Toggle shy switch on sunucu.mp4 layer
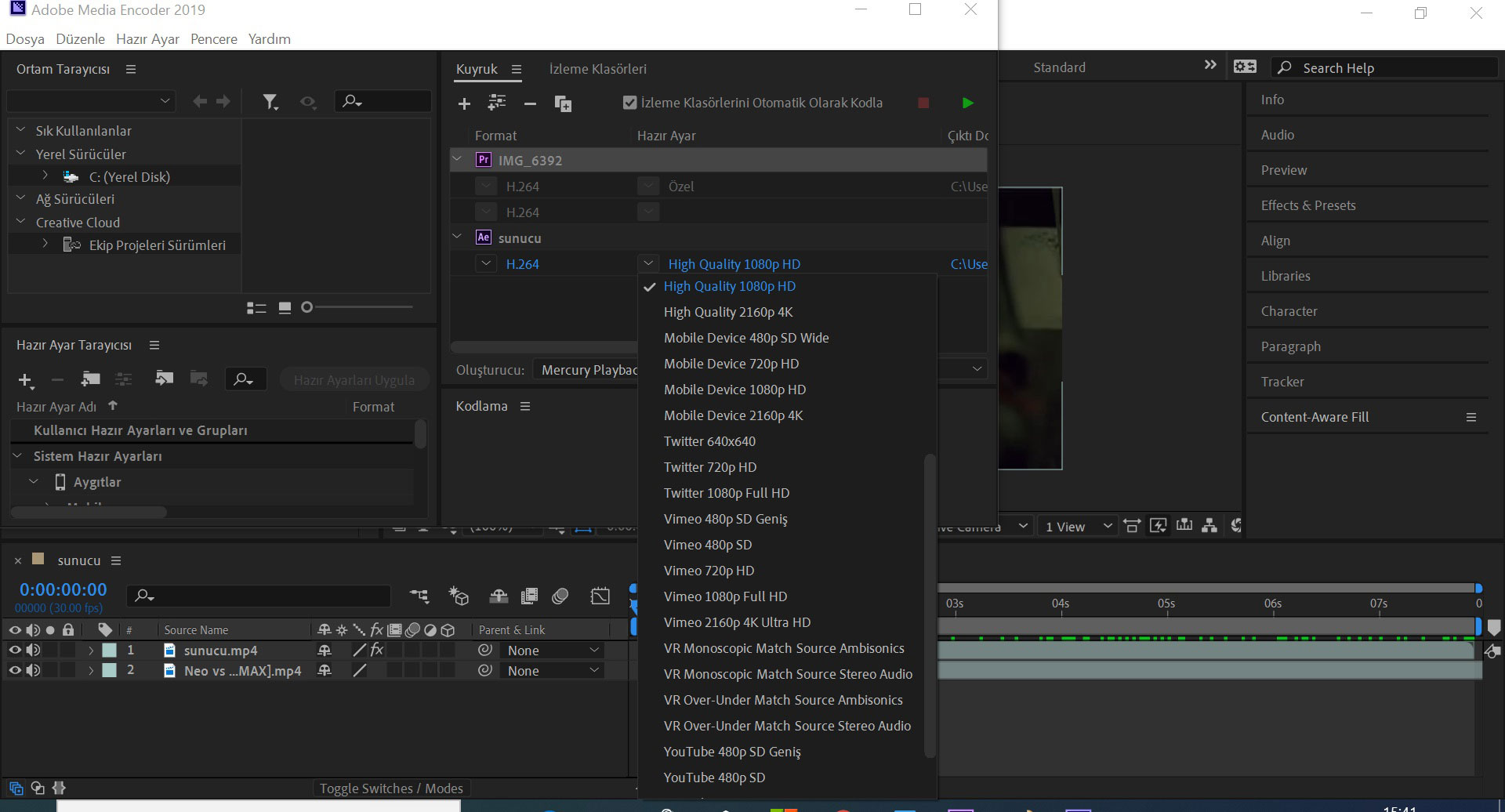Image resolution: width=1505 pixels, height=812 pixels. click(x=325, y=650)
